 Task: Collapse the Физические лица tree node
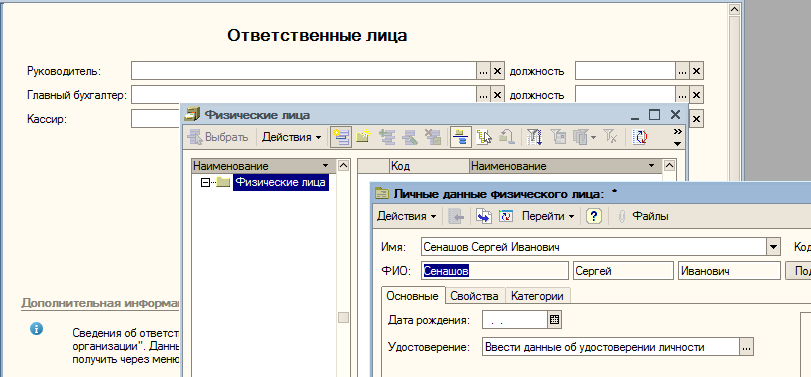tap(205, 182)
